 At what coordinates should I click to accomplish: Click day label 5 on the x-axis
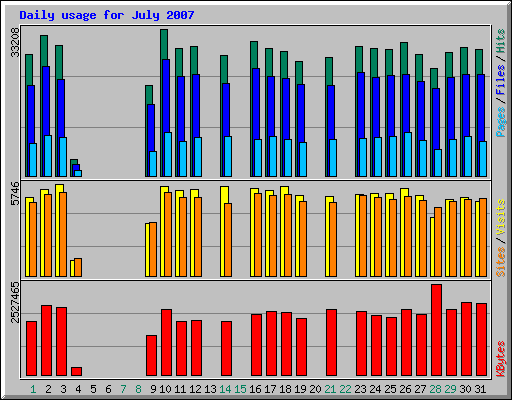pos(93,389)
